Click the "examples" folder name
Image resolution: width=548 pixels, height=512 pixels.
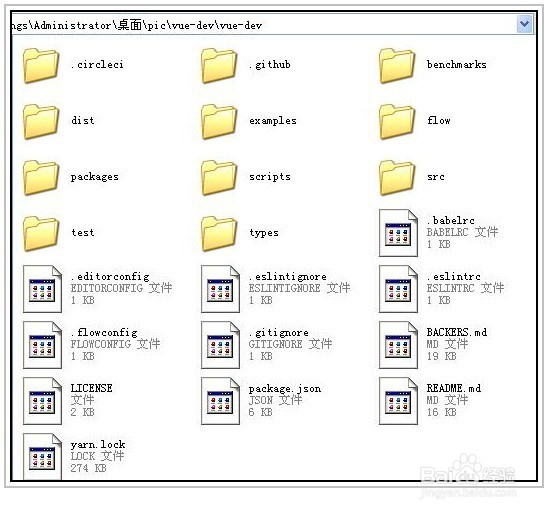point(273,121)
